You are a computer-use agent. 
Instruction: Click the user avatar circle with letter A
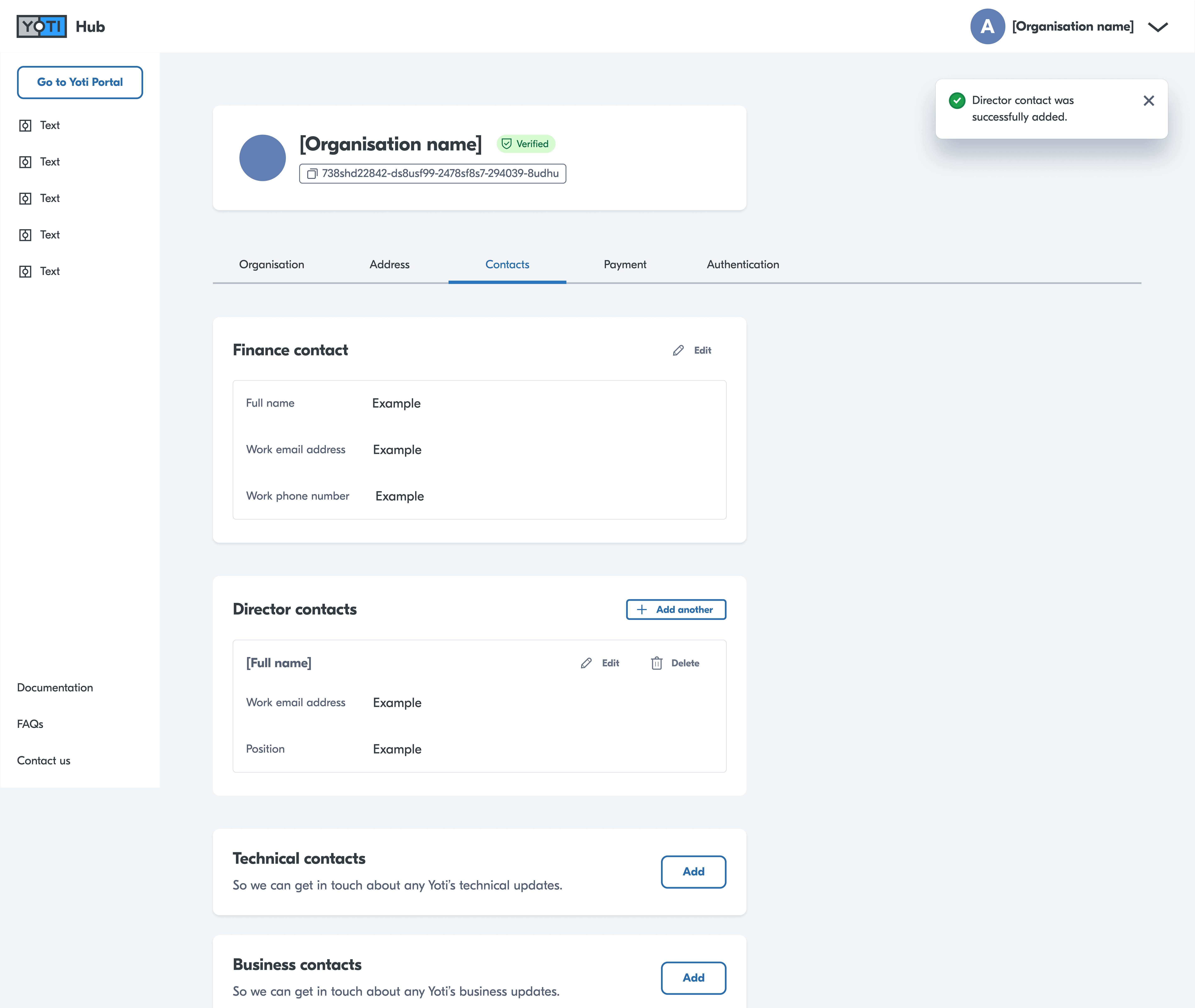[x=988, y=26]
